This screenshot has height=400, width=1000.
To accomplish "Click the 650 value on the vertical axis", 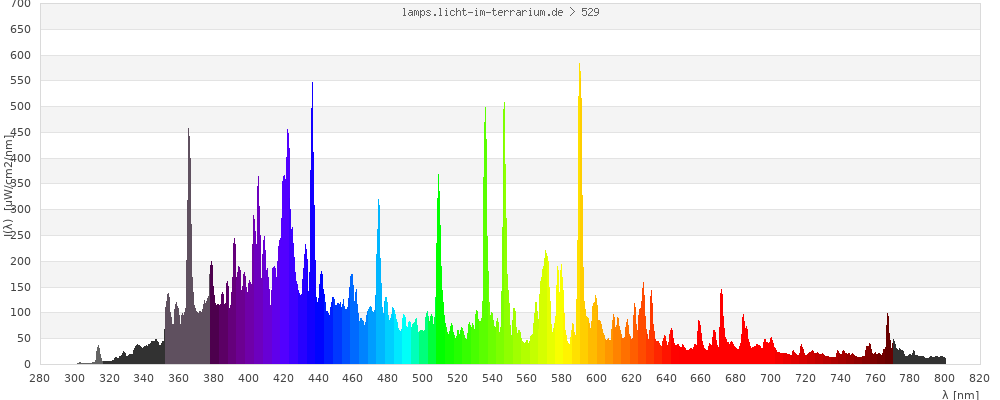I will click(21, 29).
